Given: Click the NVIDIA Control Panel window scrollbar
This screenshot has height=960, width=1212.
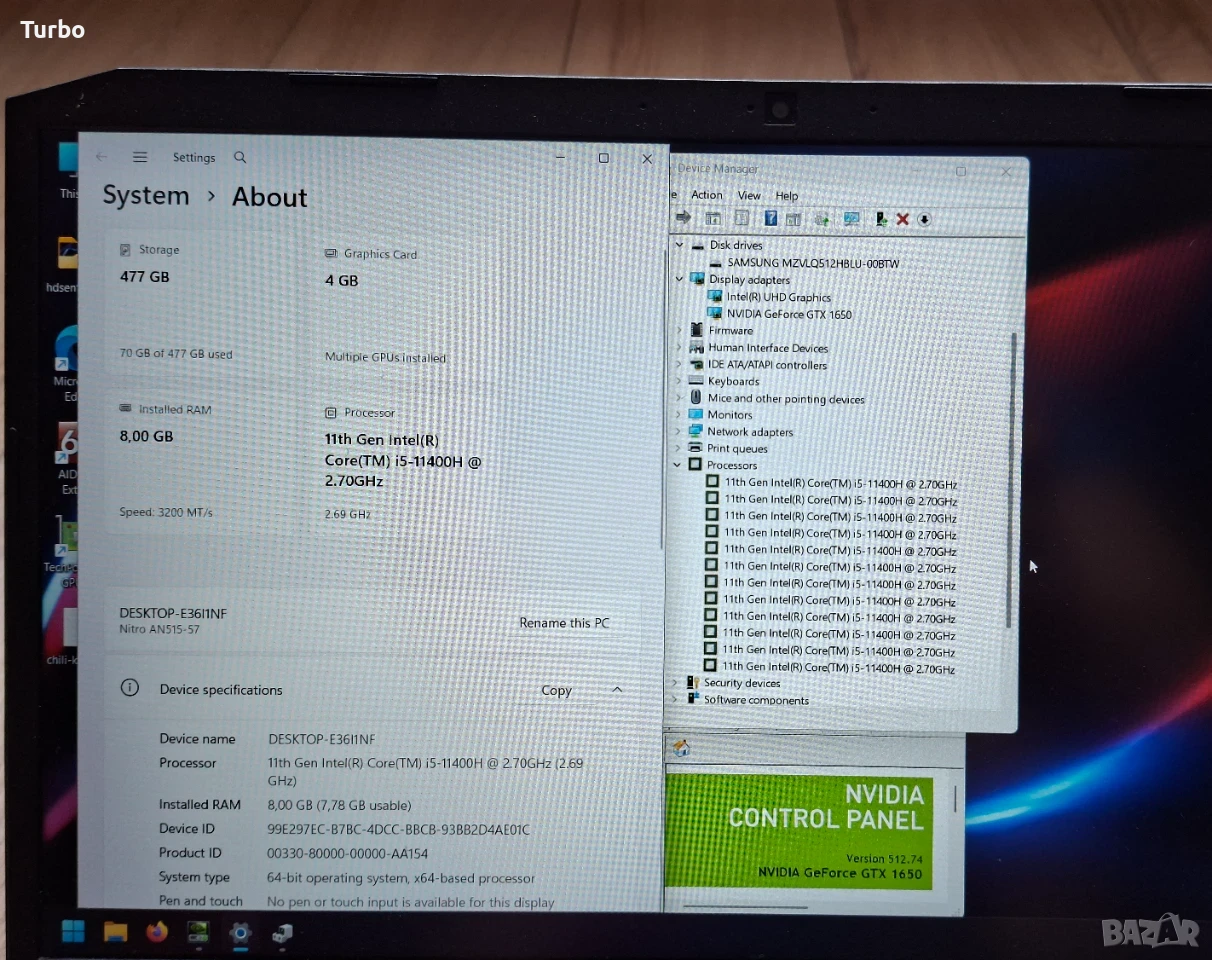Looking at the screenshot, I should pos(955,798).
